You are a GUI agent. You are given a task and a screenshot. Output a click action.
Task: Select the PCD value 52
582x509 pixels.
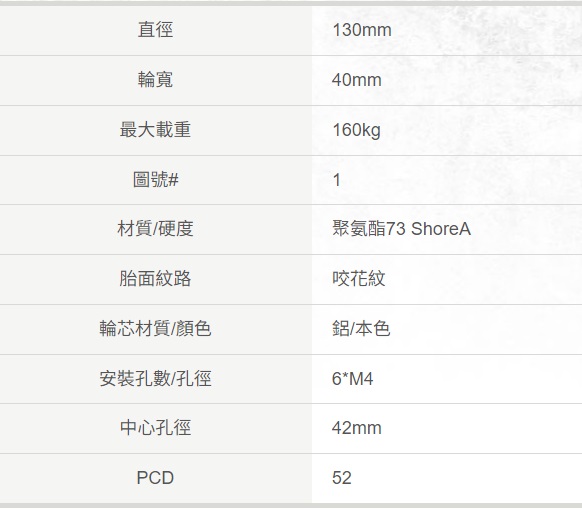(x=342, y=478)
